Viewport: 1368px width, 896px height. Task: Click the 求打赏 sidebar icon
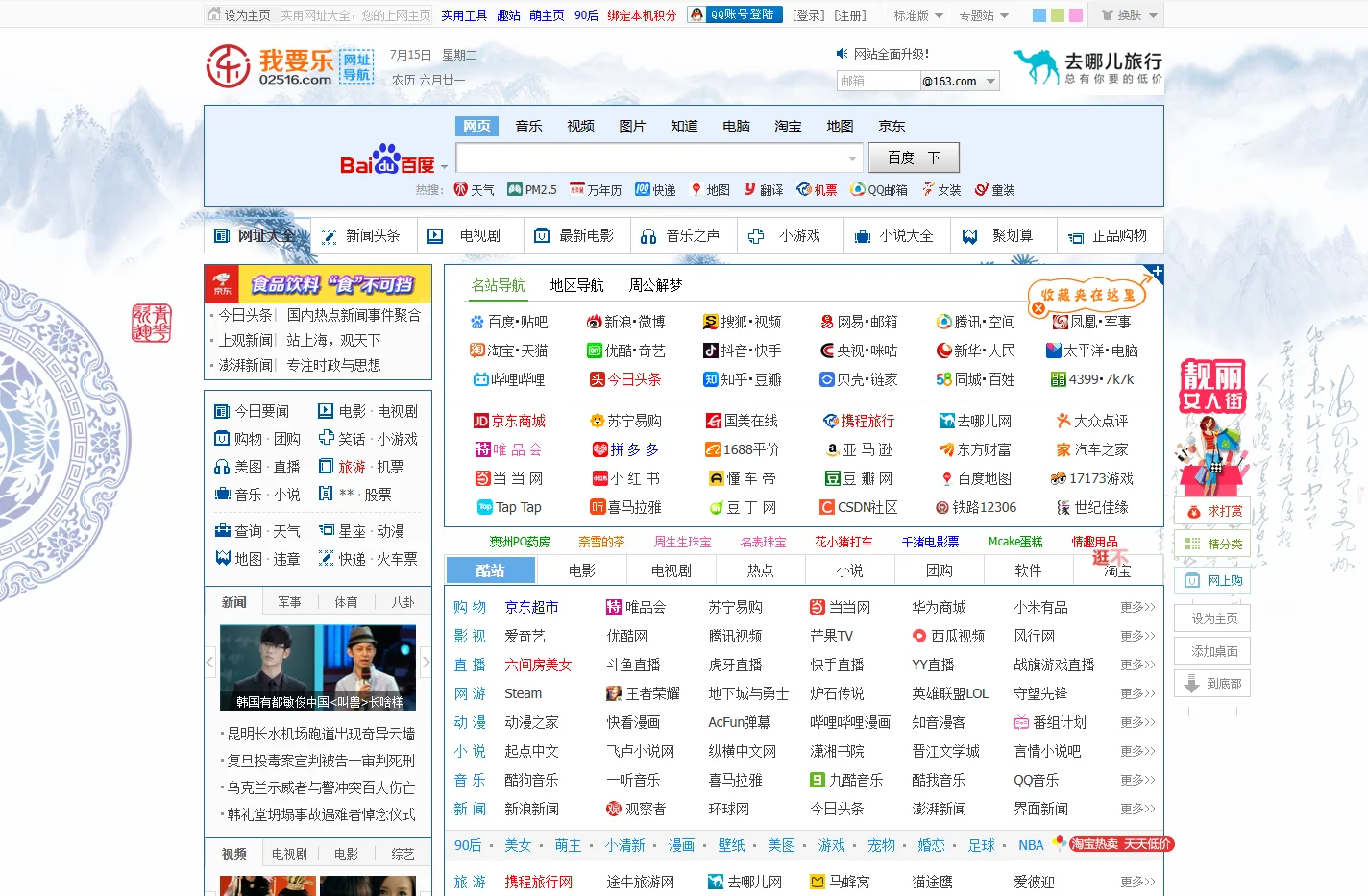pyautogui.click(x=1193, y=511)
